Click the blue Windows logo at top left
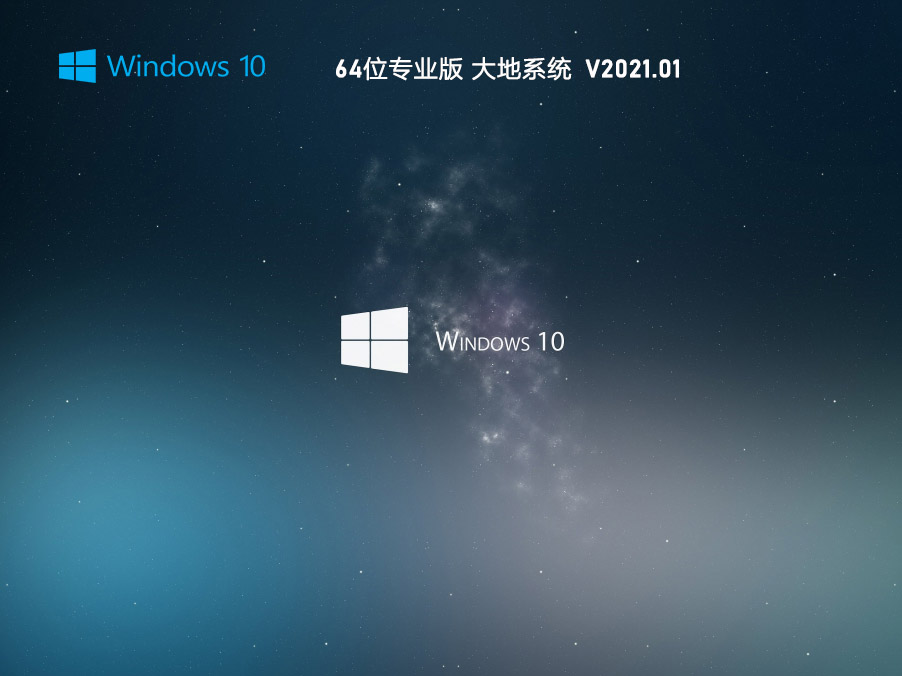Image resolution: width=902 pixels, height=676 pixels. (77, 66)
